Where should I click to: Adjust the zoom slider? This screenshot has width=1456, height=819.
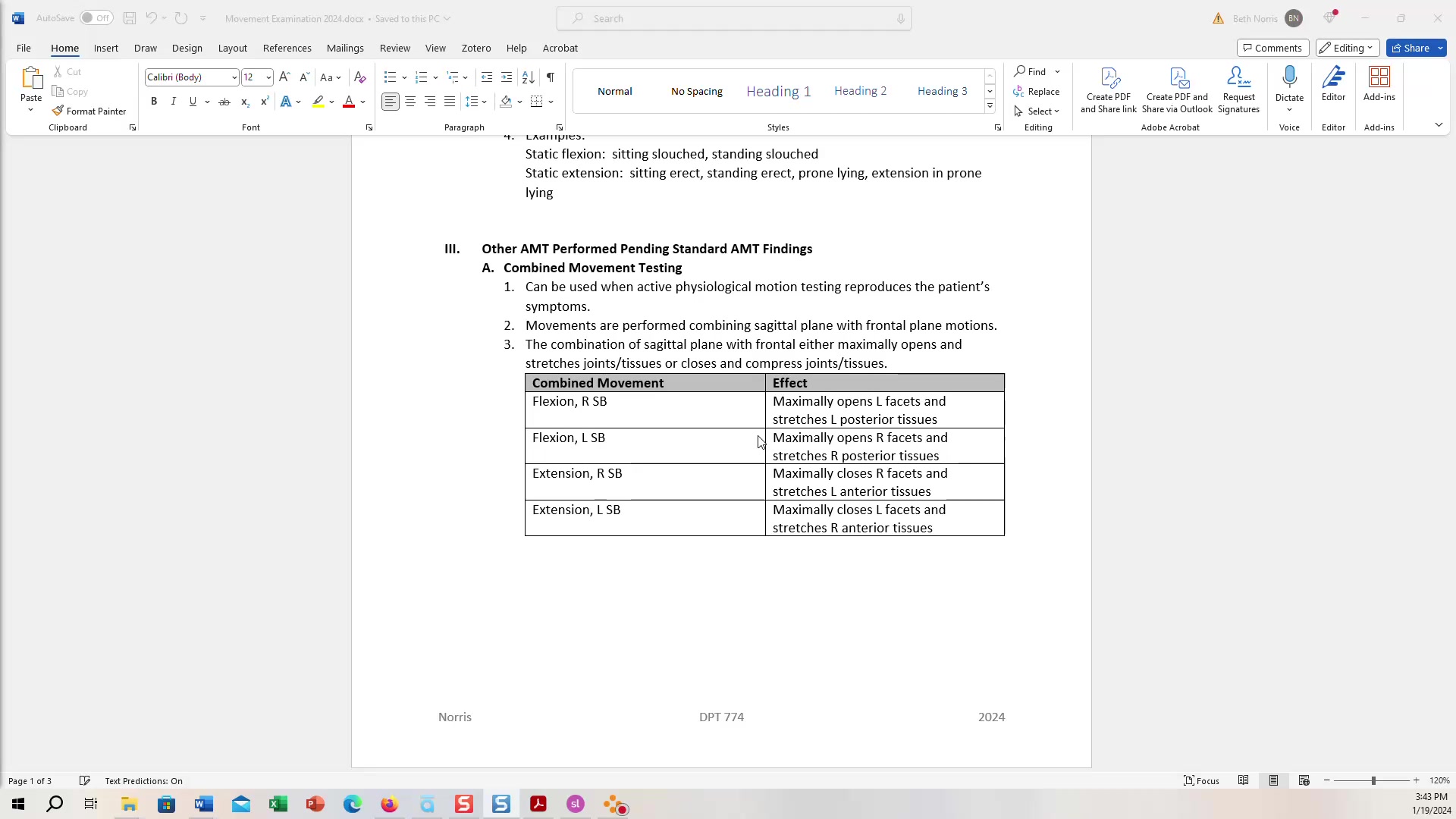click(x=1373, y=780)
